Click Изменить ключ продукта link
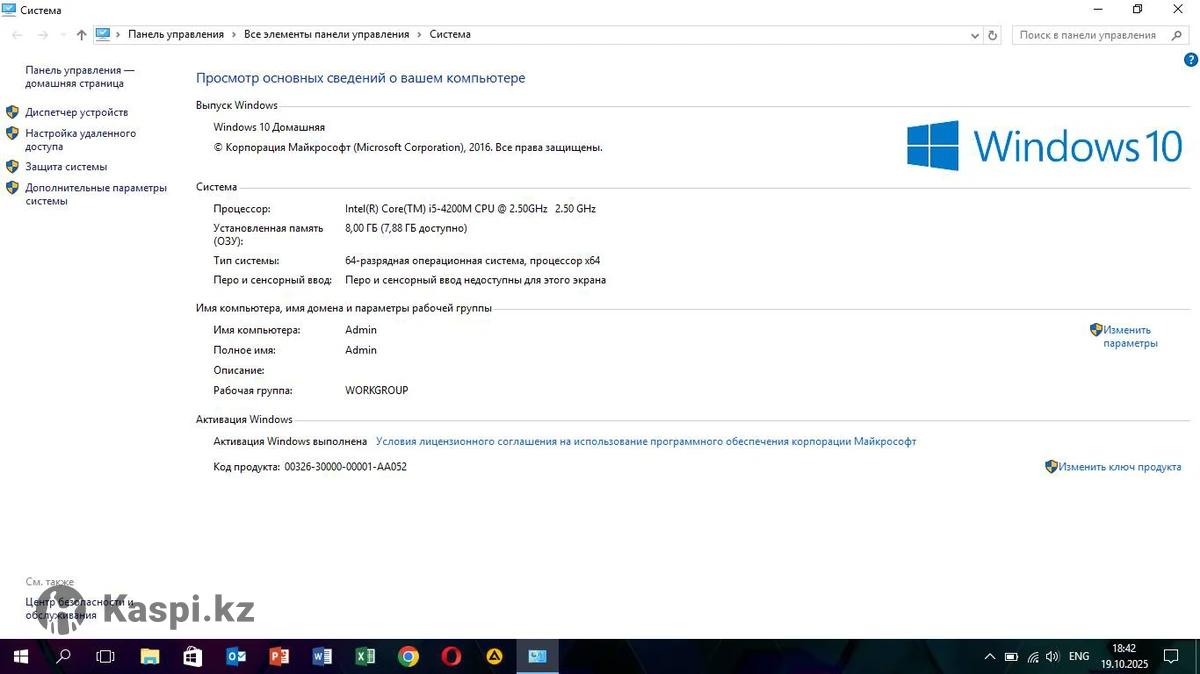This screenshot has height=674, width=1200. (x=1119, y=467)
